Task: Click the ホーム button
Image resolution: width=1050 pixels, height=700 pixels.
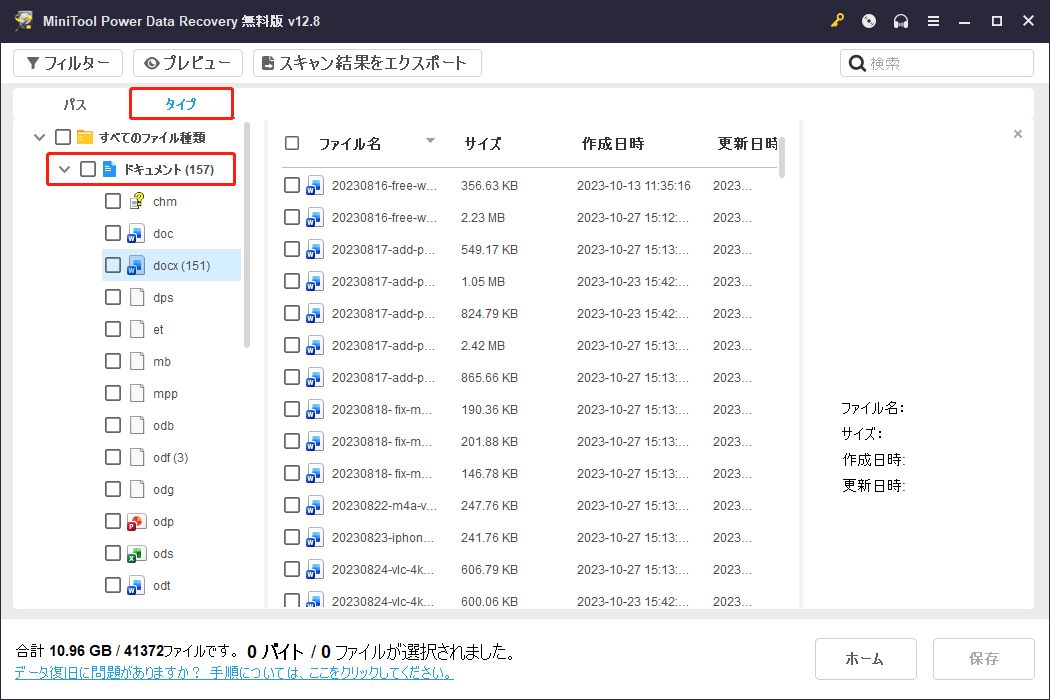Action: [865, 658]
